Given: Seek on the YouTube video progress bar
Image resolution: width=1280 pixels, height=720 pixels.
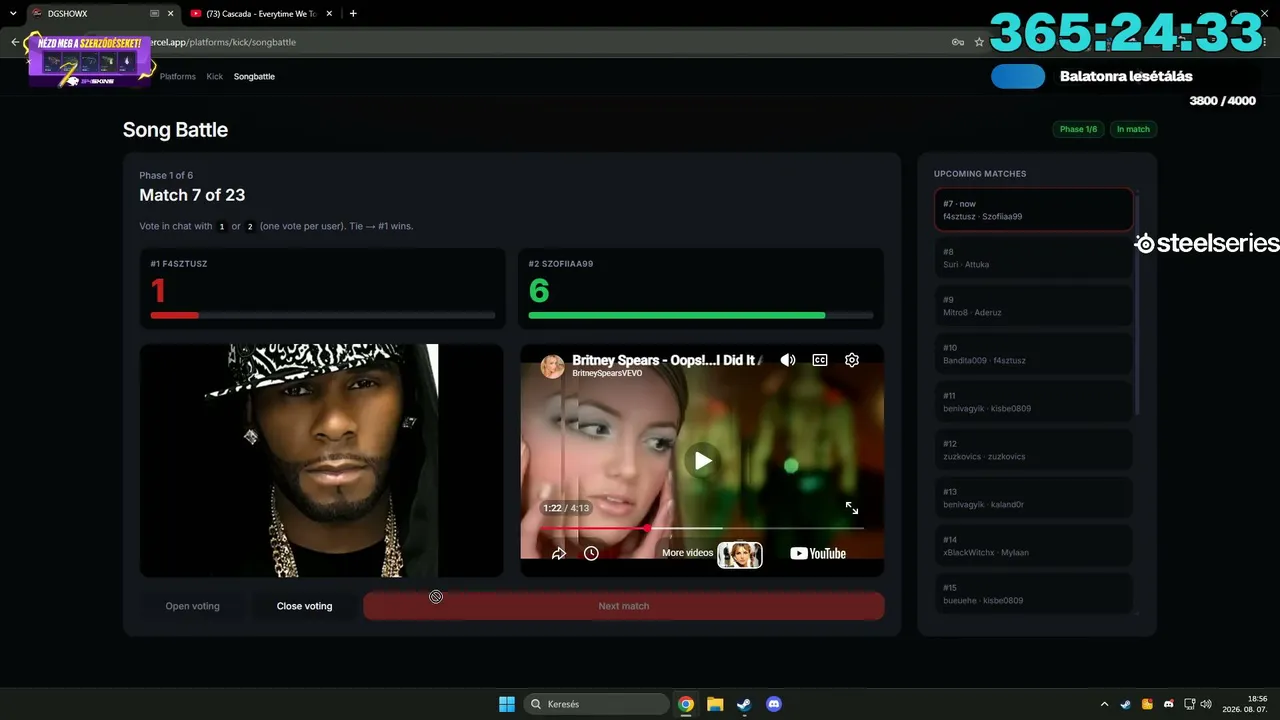Looking at the screenshot, I should pyautogui.click(x=702, y=528).
